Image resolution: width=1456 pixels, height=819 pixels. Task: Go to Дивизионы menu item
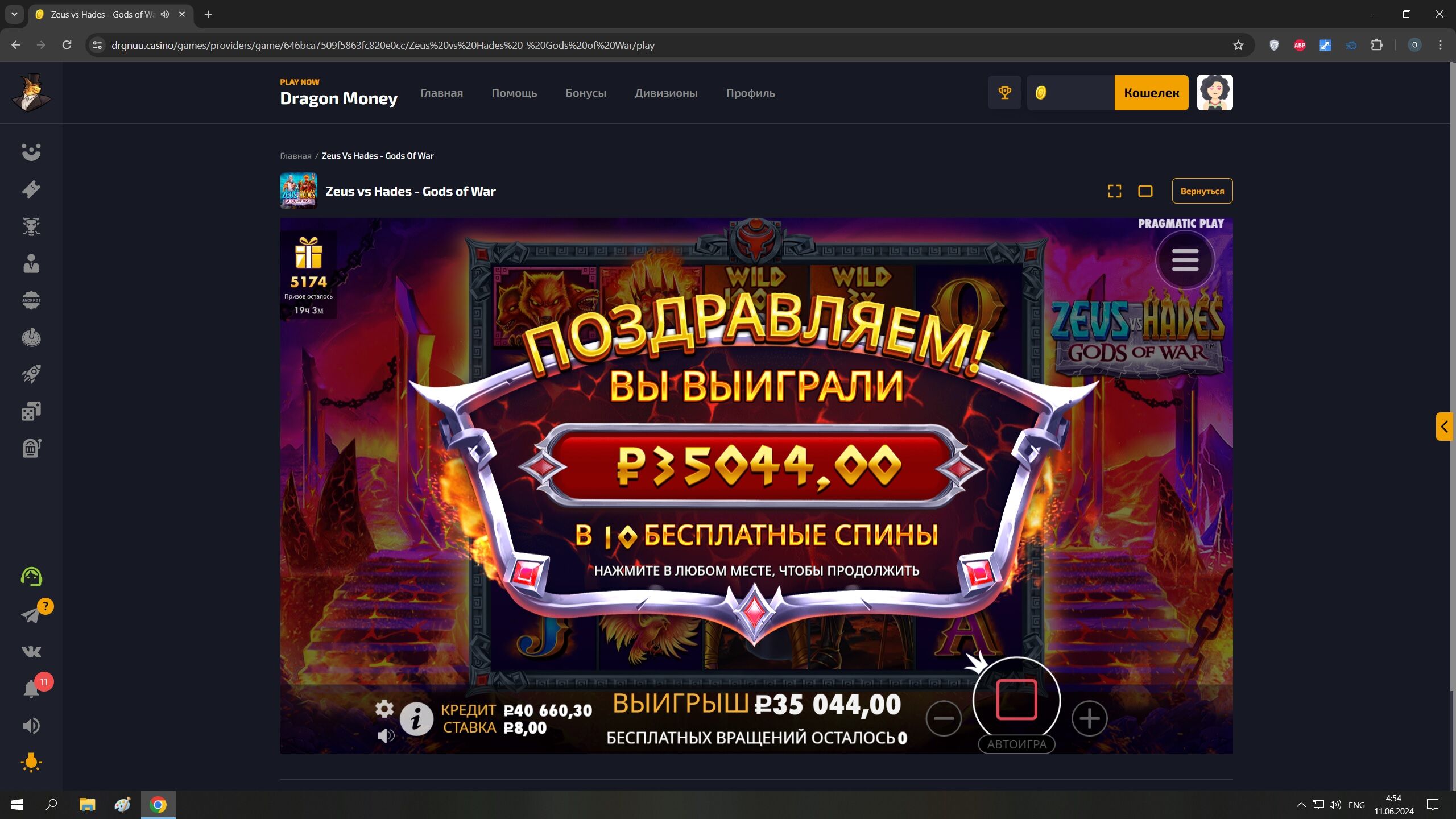click(666, 93)
